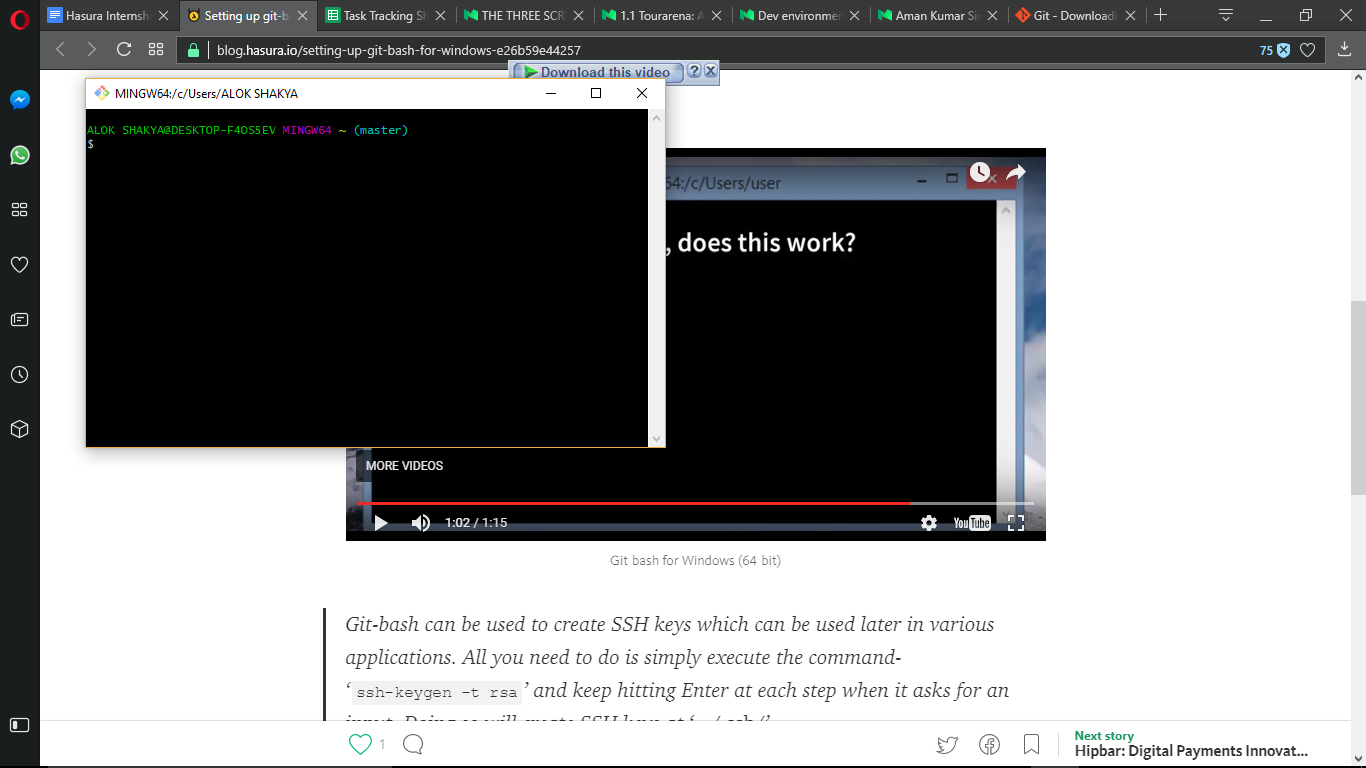Enter fullscreen on the video player
Viewport: 1366px width, 768px height.
[x=1016, y=523]
